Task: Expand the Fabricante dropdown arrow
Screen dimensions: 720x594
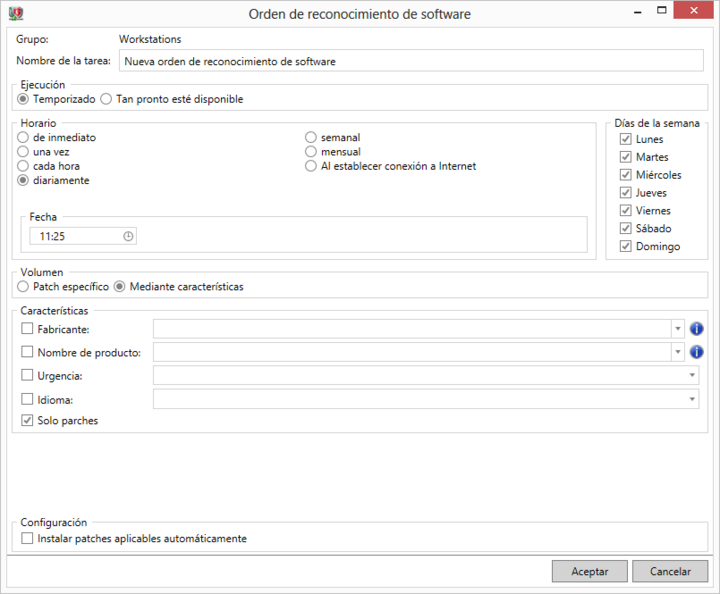Action: click(x=678, y=329)
